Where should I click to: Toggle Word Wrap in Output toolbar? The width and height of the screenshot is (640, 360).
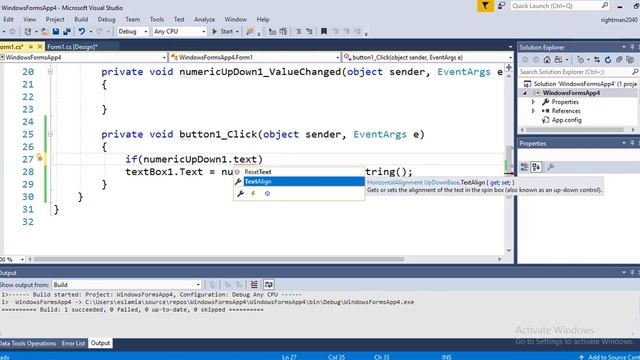point(269,284)
